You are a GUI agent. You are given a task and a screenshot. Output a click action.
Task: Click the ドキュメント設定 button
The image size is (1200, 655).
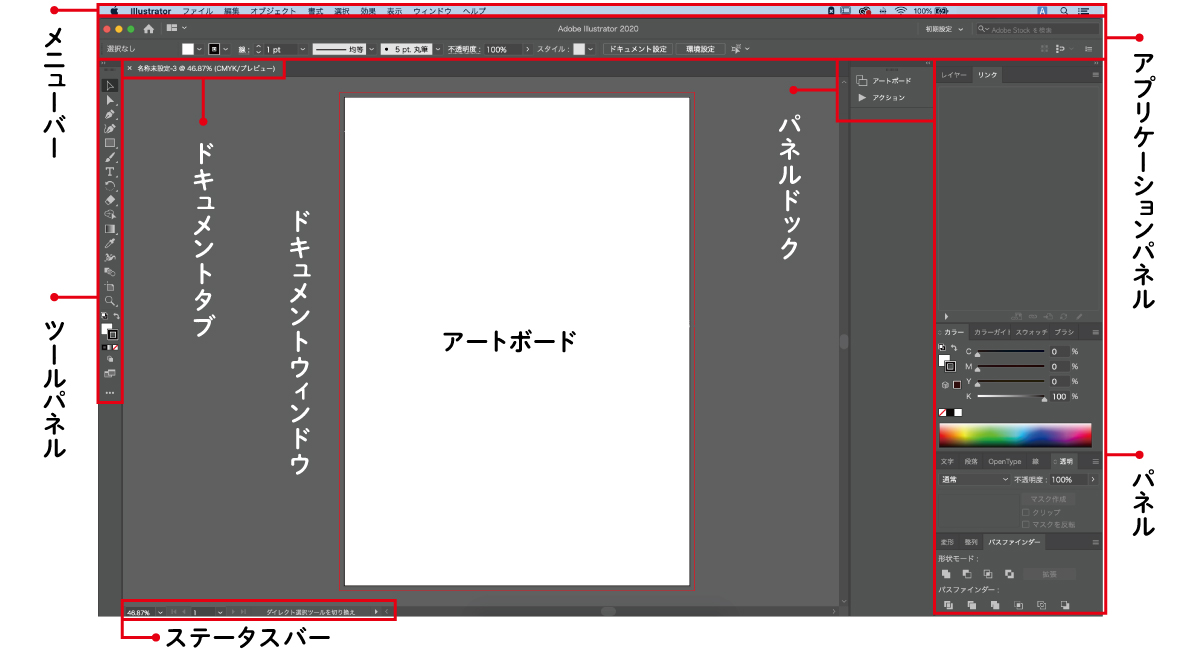637,48
